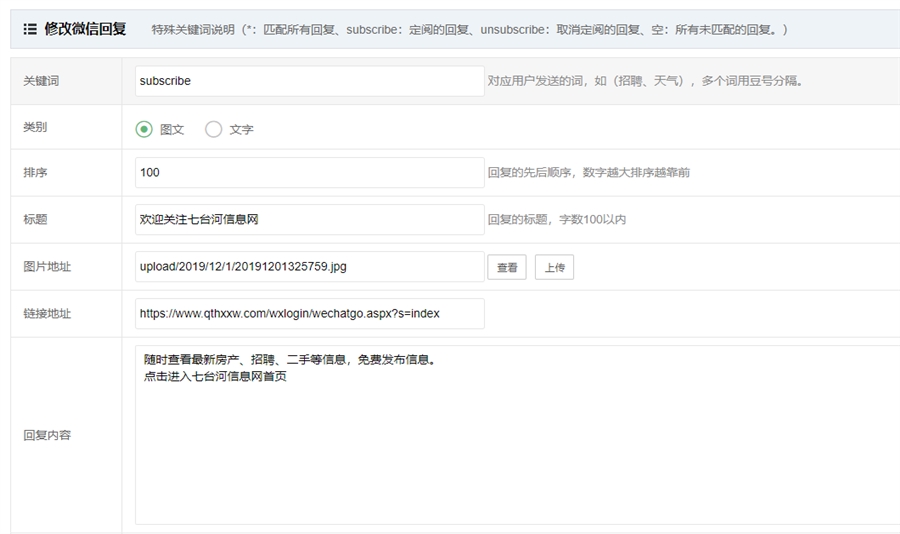Focus the 关键词 field containing subscribe
Screen dimensions: 900x534
309,81
